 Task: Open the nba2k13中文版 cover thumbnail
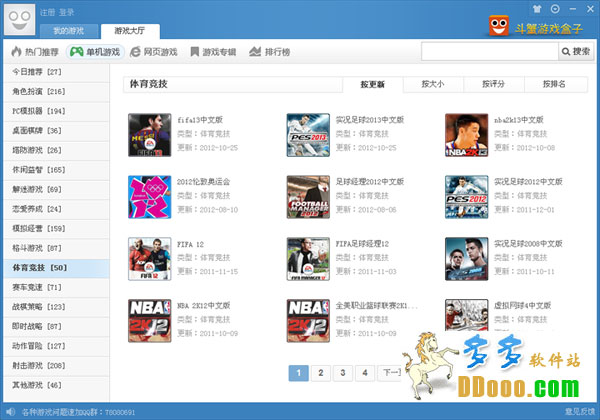[466, 135]
